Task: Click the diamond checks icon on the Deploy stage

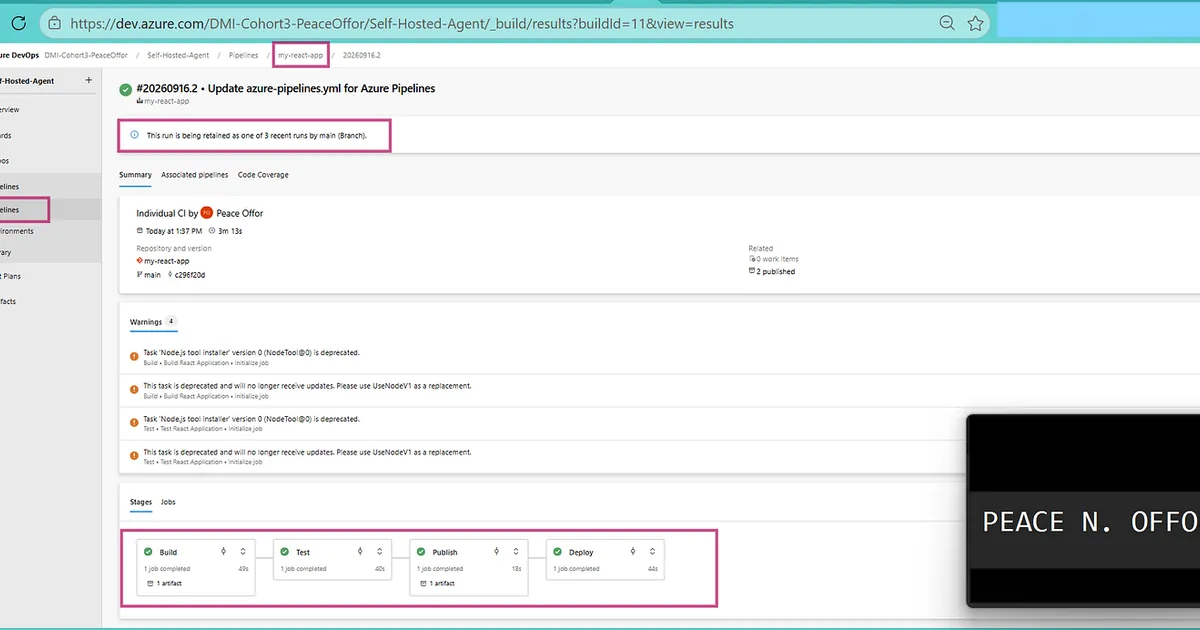Action: coord(633,551)
